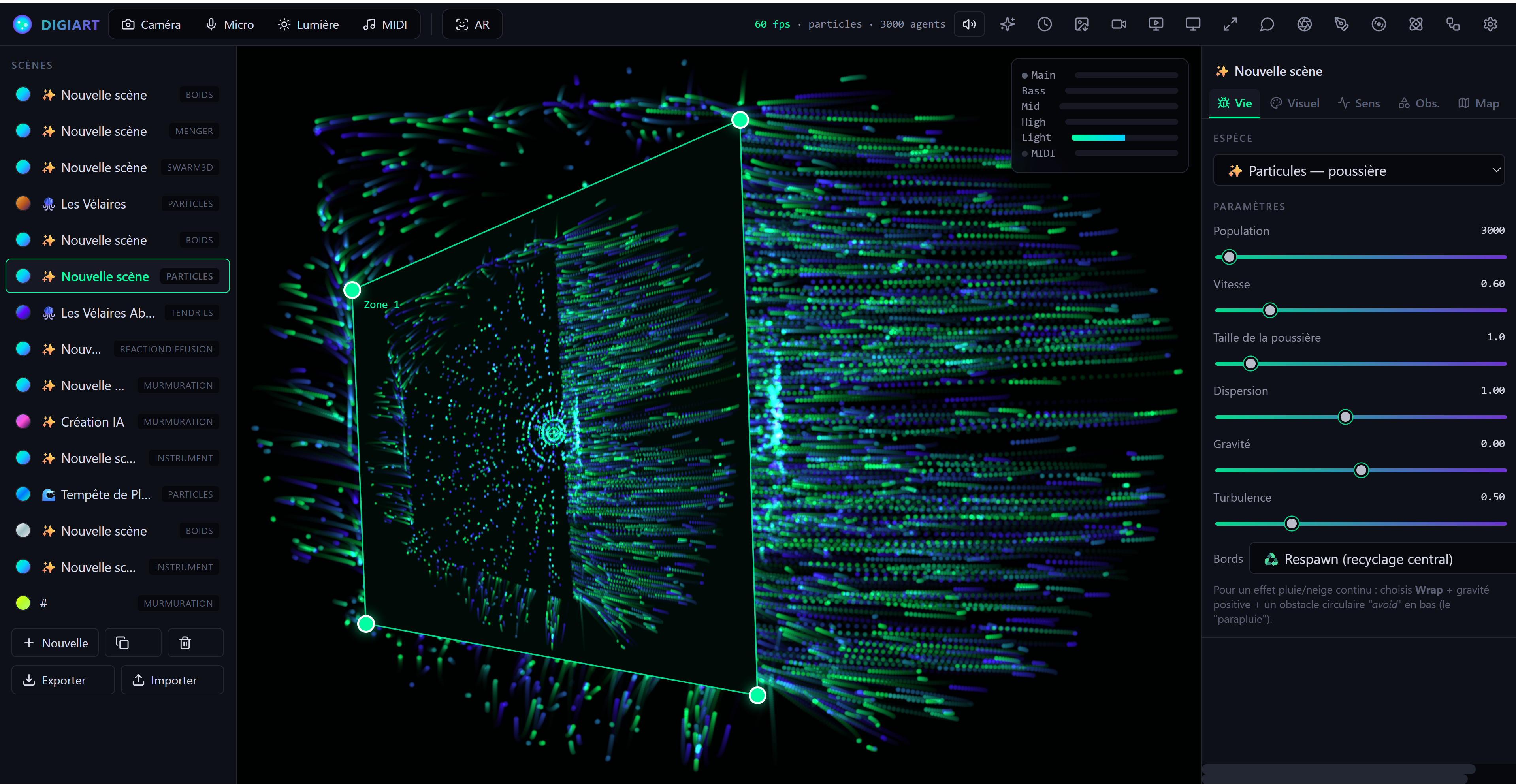The height and width of the screenshot is (784, 1516).
Task: Click the image download icon
Action: 1081,24
